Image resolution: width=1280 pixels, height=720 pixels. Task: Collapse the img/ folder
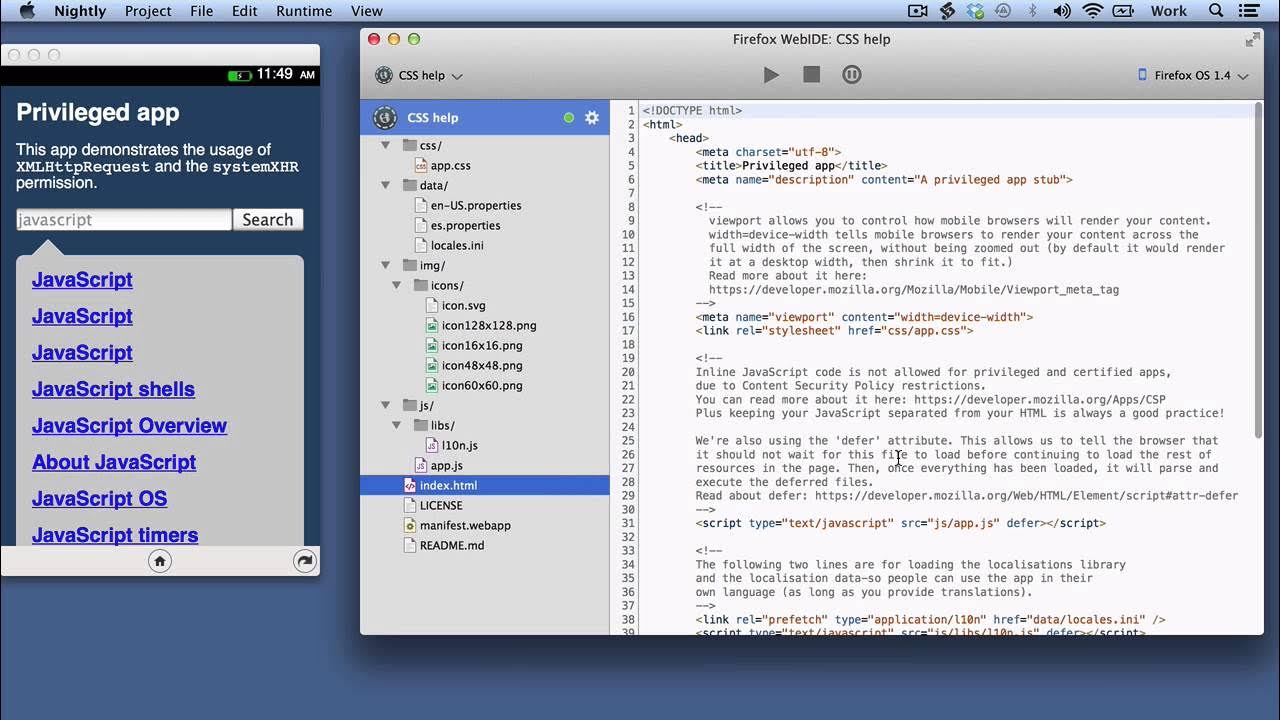[386, 266]
